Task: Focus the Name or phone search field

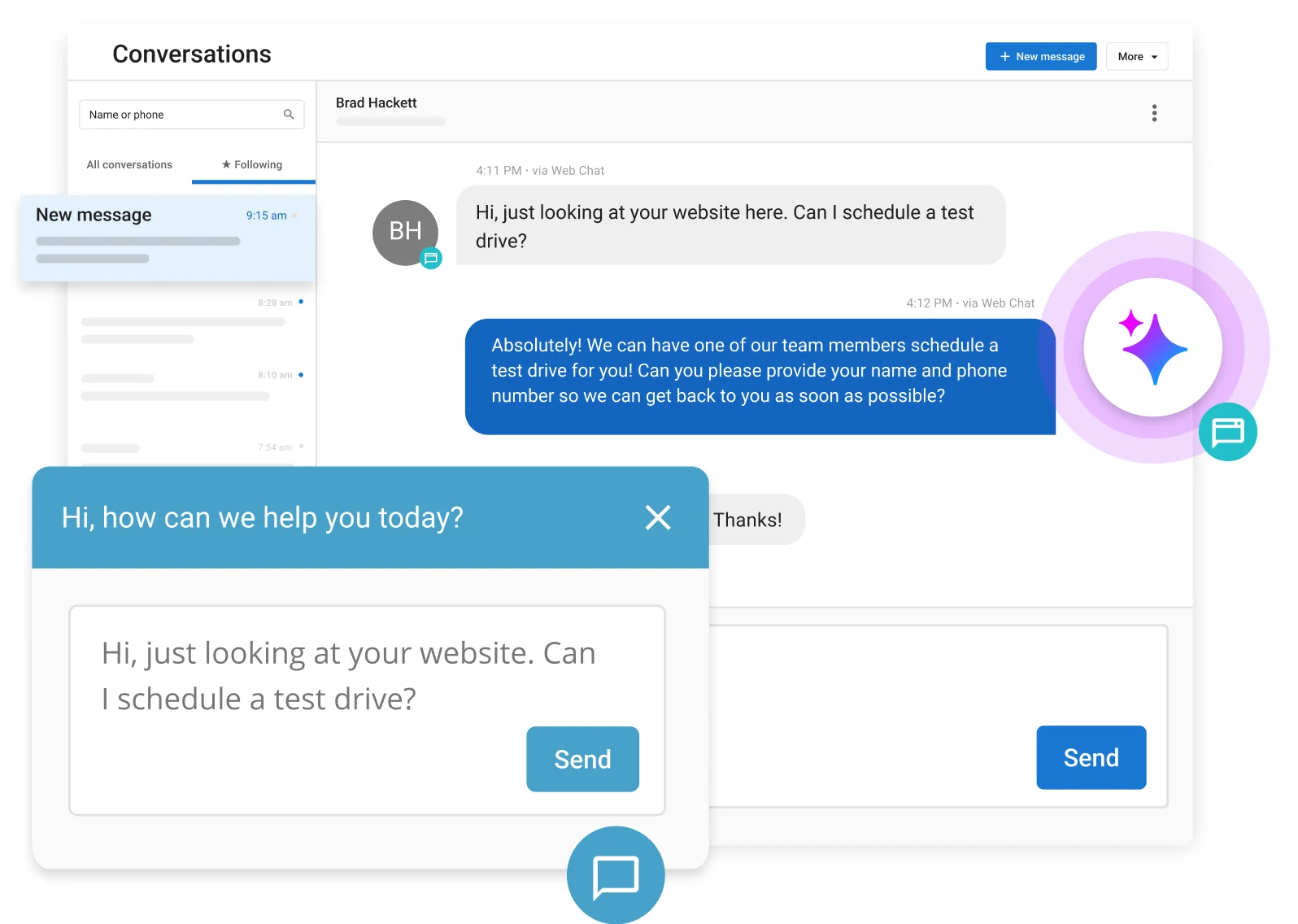Action: [192, 115]
